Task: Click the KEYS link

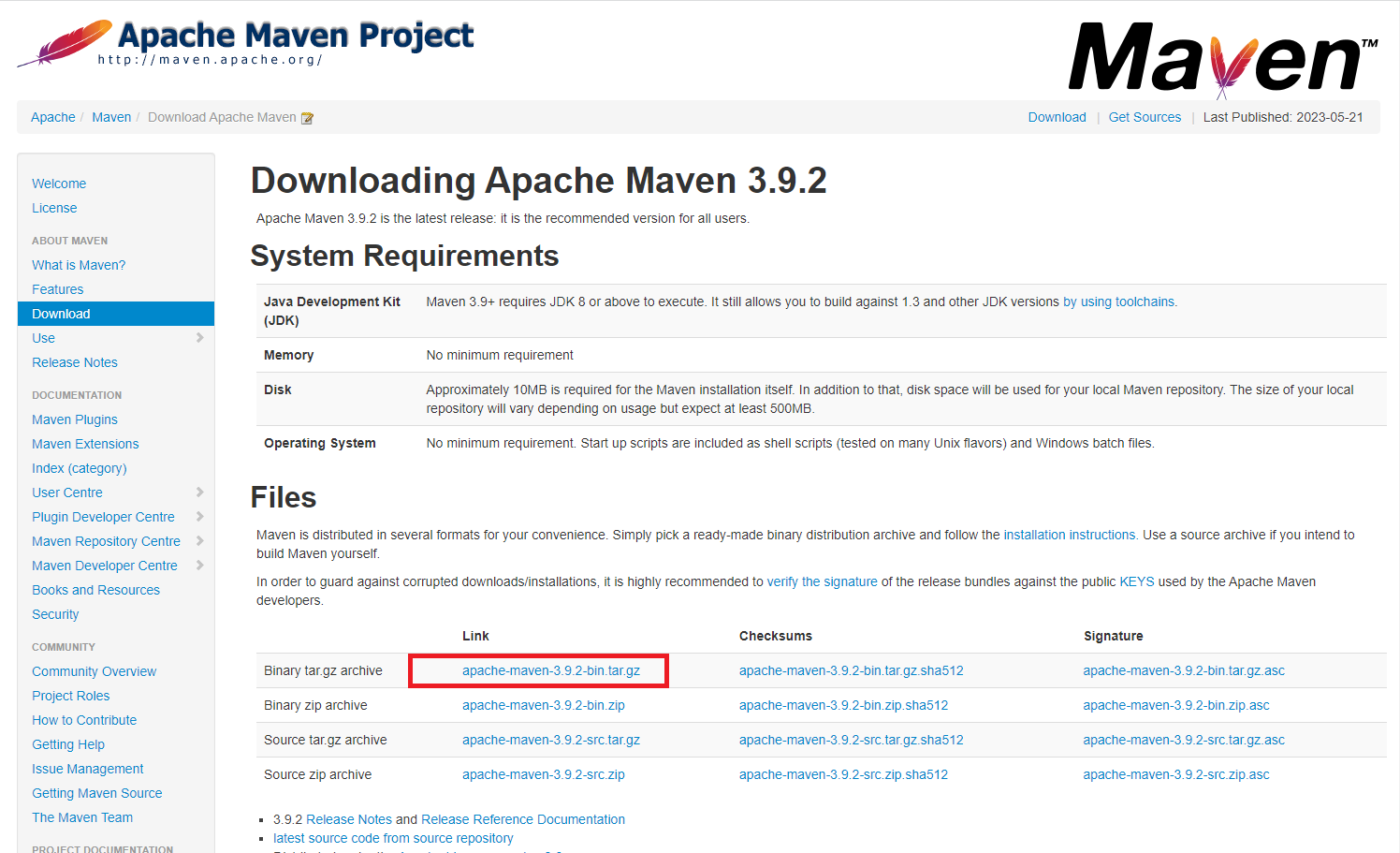Action: [x=1137, y=581]
